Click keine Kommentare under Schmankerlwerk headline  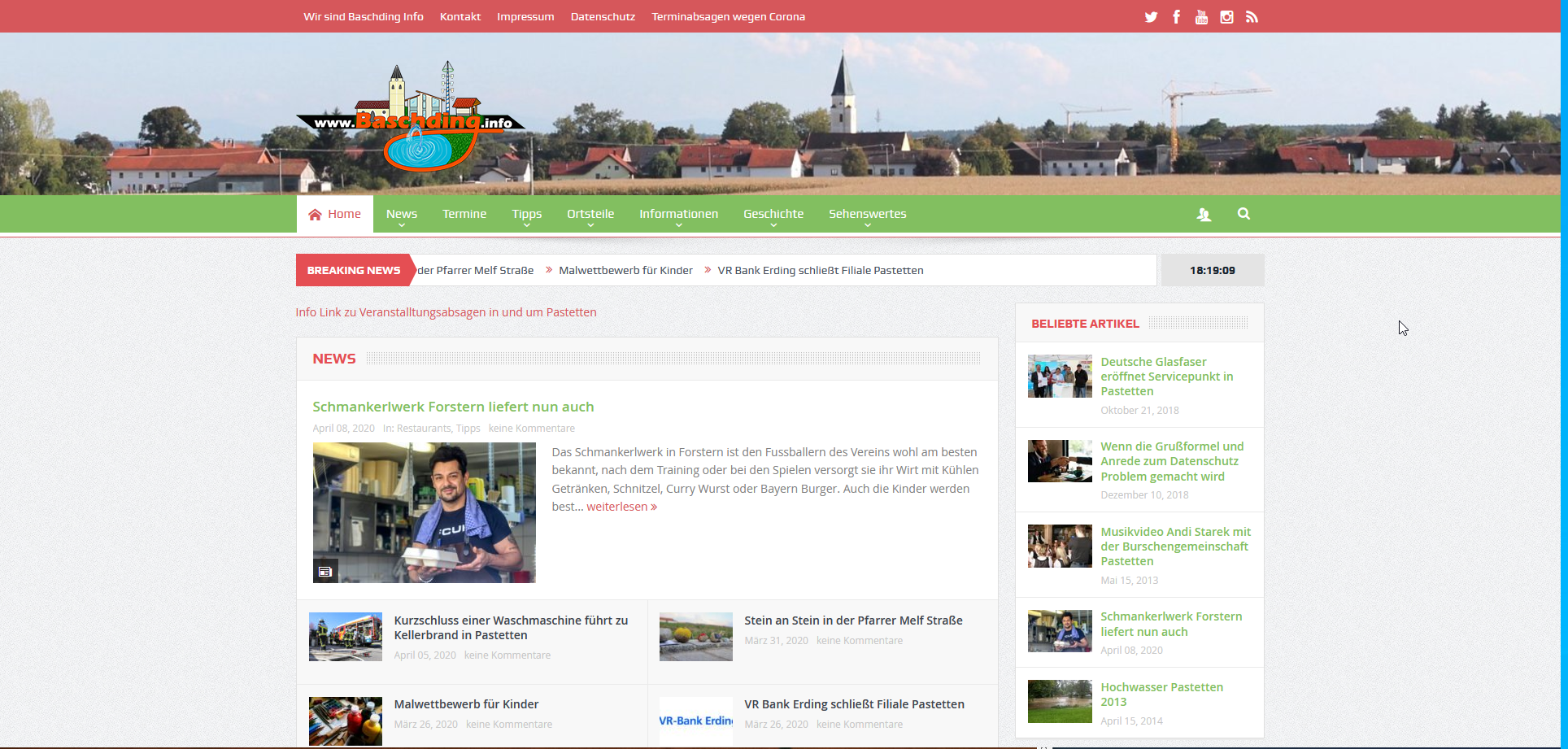coord(531,429)
